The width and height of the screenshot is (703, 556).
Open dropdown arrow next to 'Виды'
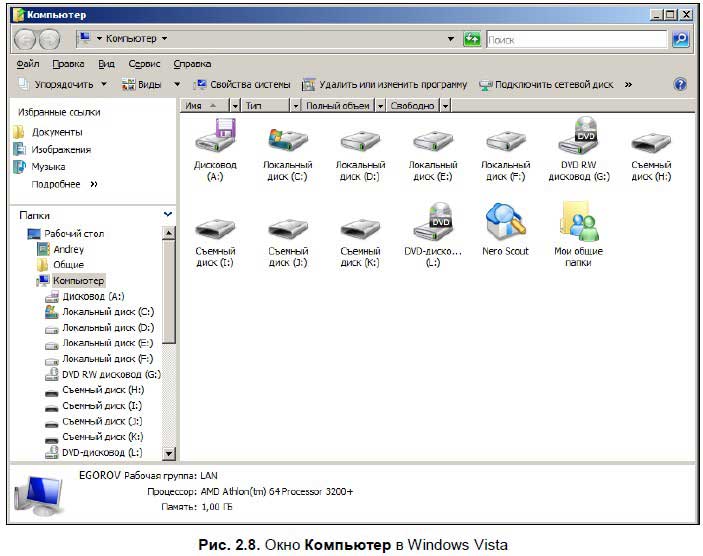point(177,84)
